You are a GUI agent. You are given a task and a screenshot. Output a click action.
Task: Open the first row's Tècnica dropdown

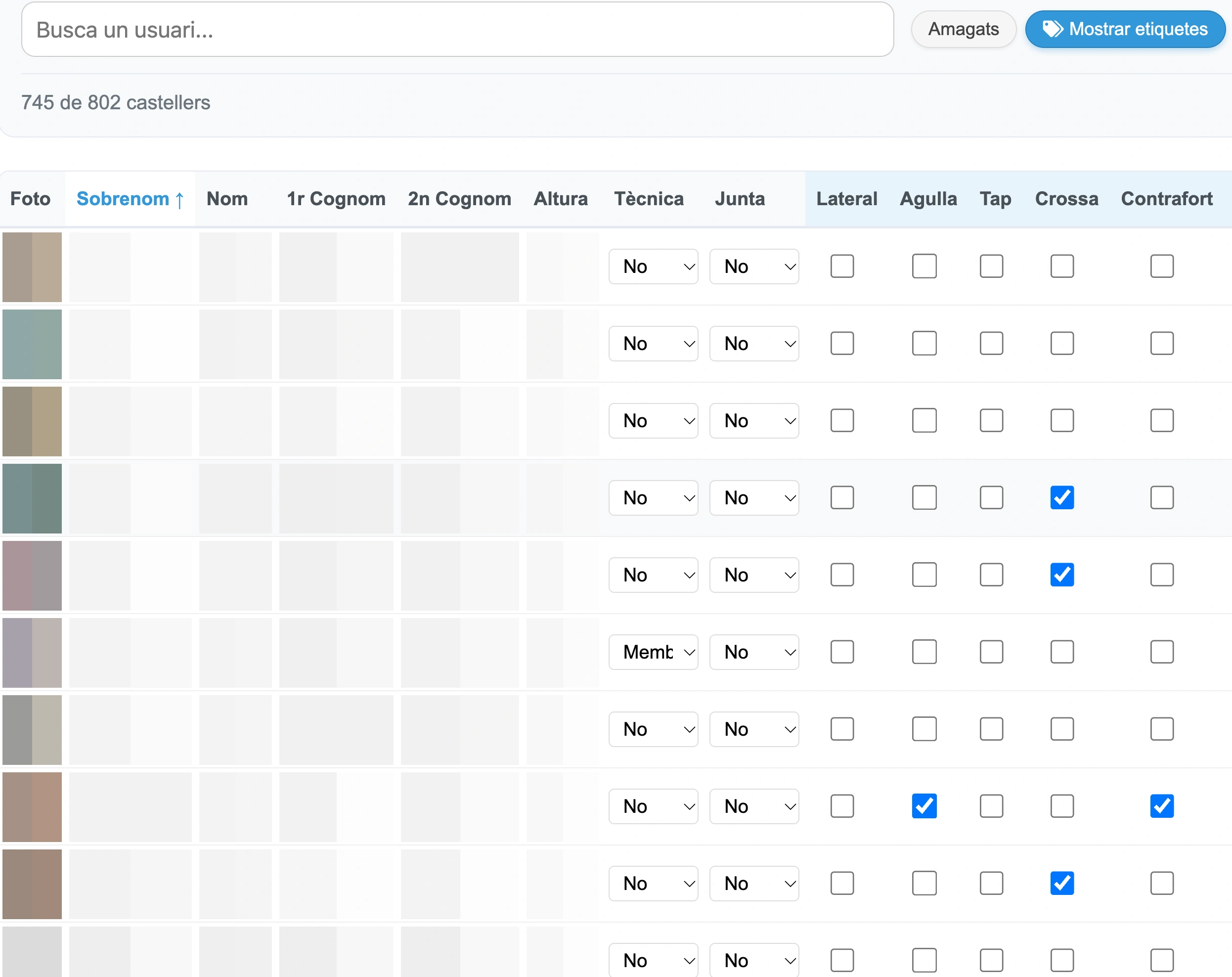coord(653,266)
